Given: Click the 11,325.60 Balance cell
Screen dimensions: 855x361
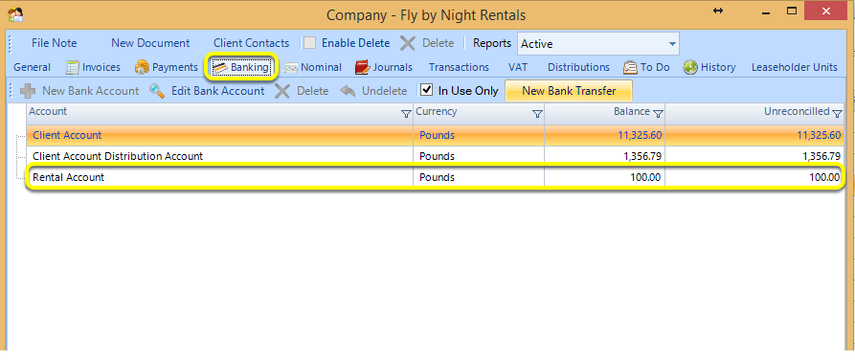Looking at the screenshot, I should tap(605, 135).
